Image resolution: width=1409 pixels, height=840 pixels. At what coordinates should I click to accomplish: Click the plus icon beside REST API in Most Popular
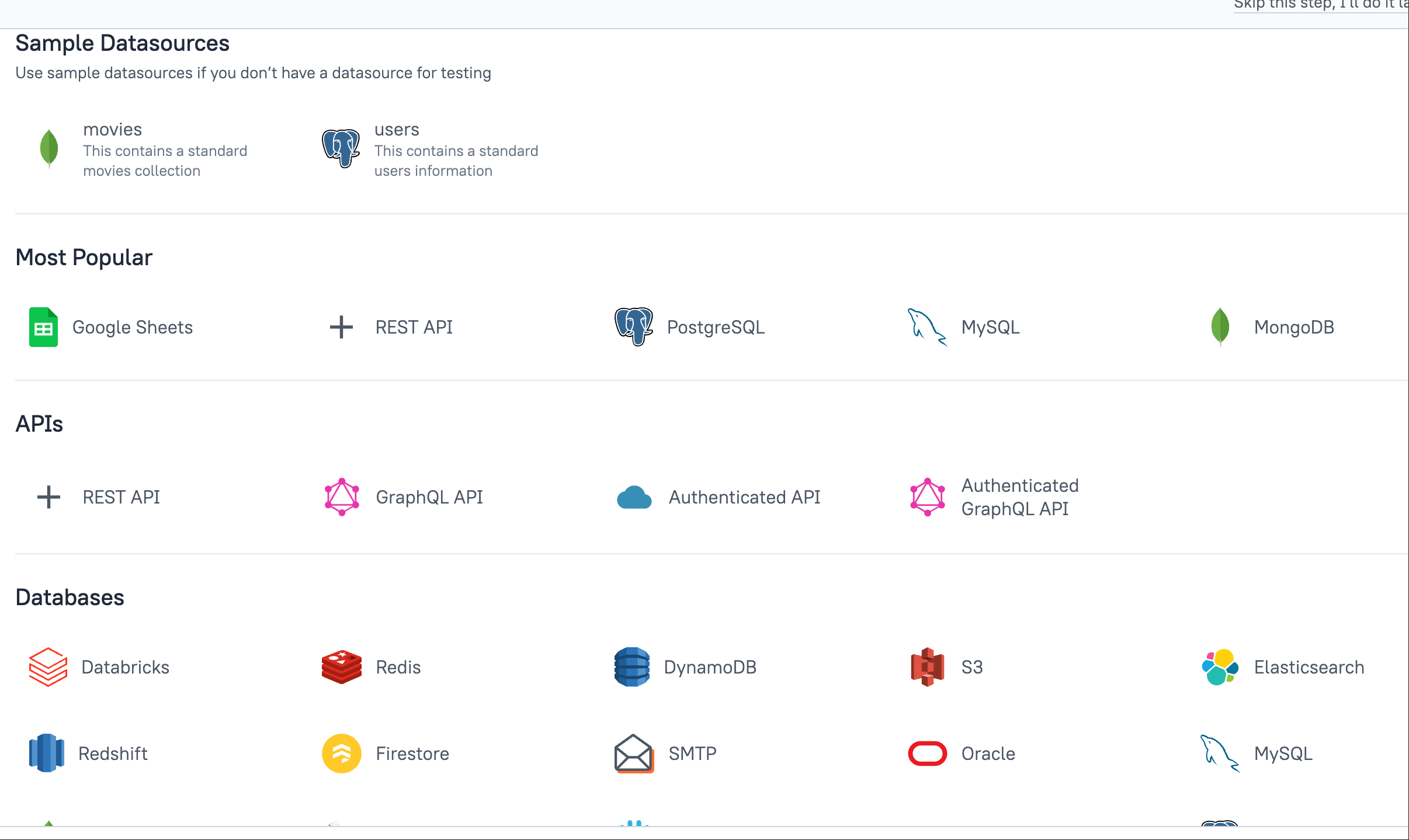click(341, 327)
